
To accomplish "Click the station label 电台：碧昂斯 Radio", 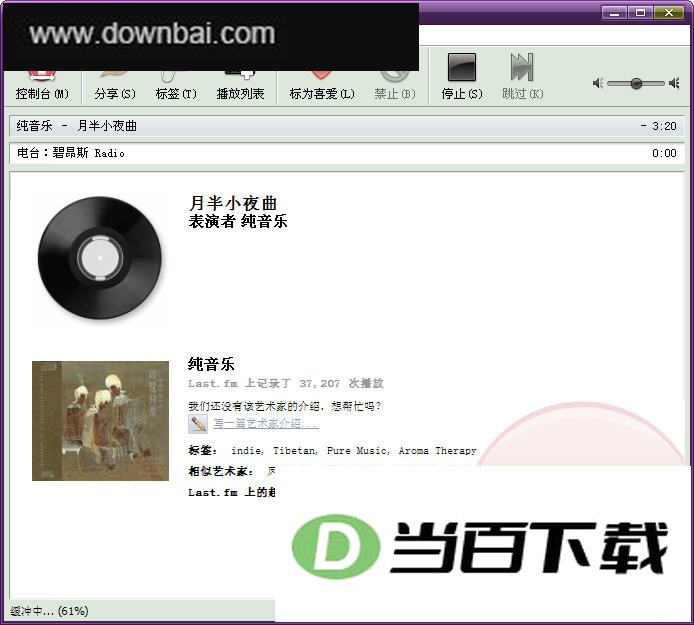I will [71, 153].
